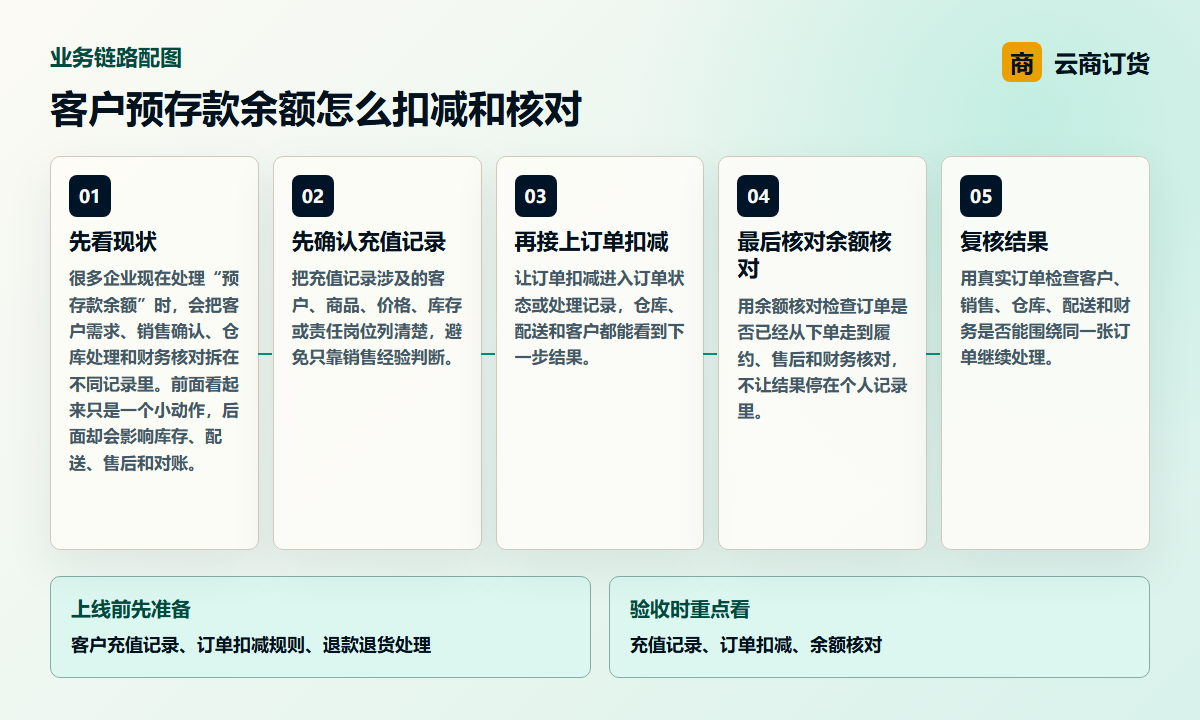Click the 02 step badge
Screen dimensions: 1200x720
pyautogui.click(x=313, y=196)
